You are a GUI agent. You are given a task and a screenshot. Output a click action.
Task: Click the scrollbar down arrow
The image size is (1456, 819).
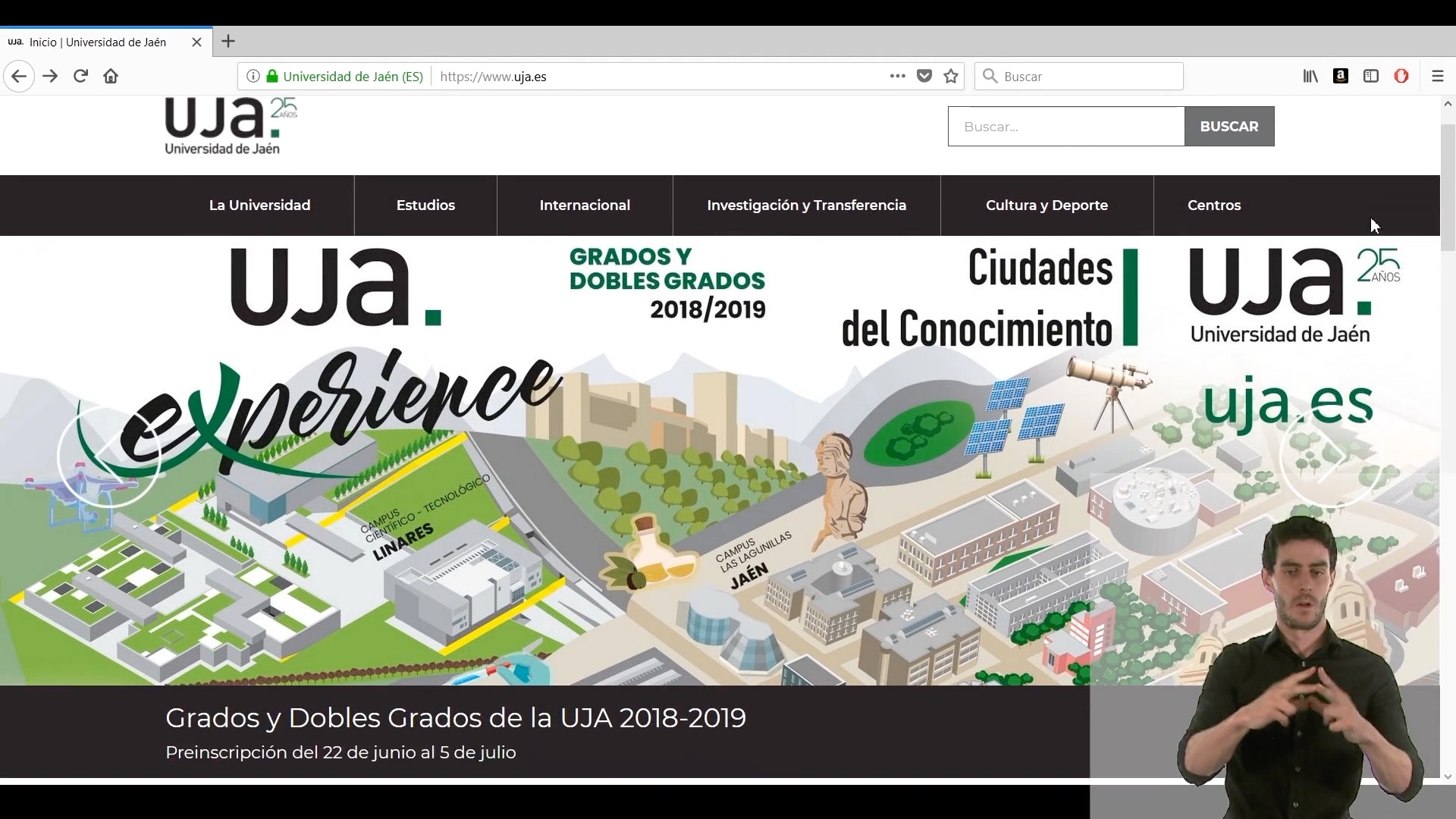1448,777
